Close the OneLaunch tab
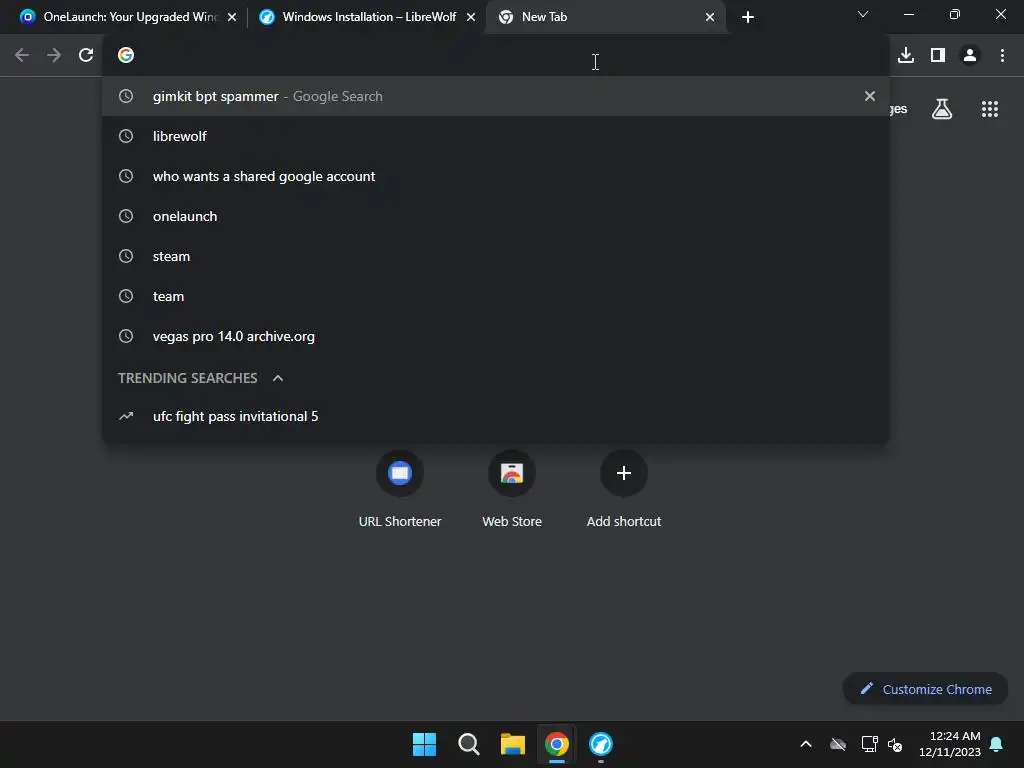The image size is (1024, 768). 232,17
